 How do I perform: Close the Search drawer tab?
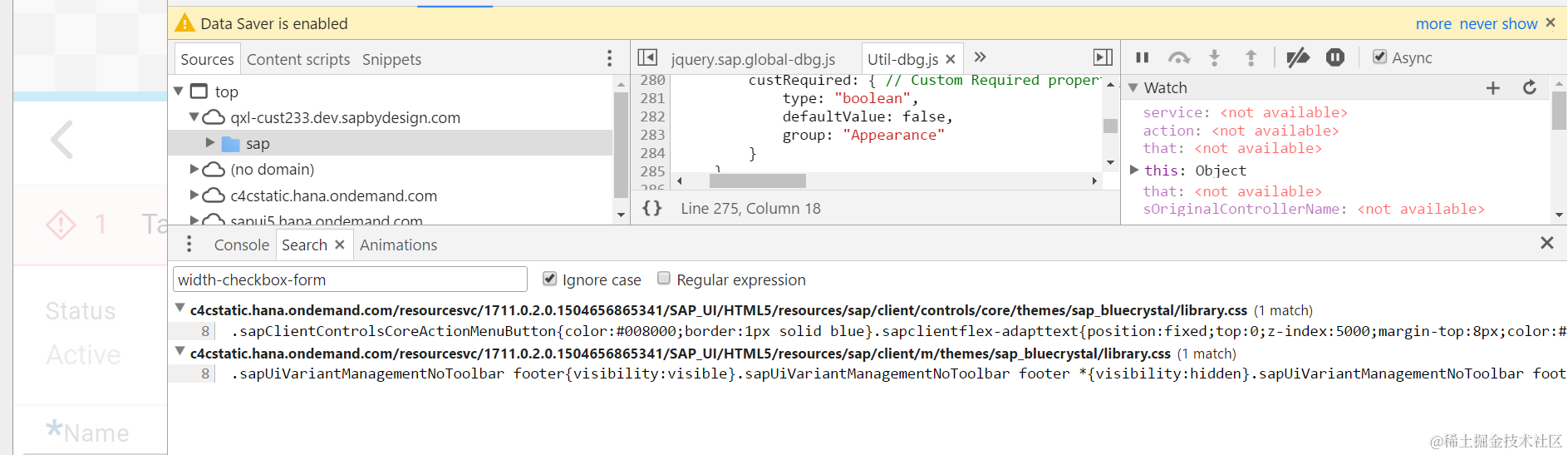(340, 245)
